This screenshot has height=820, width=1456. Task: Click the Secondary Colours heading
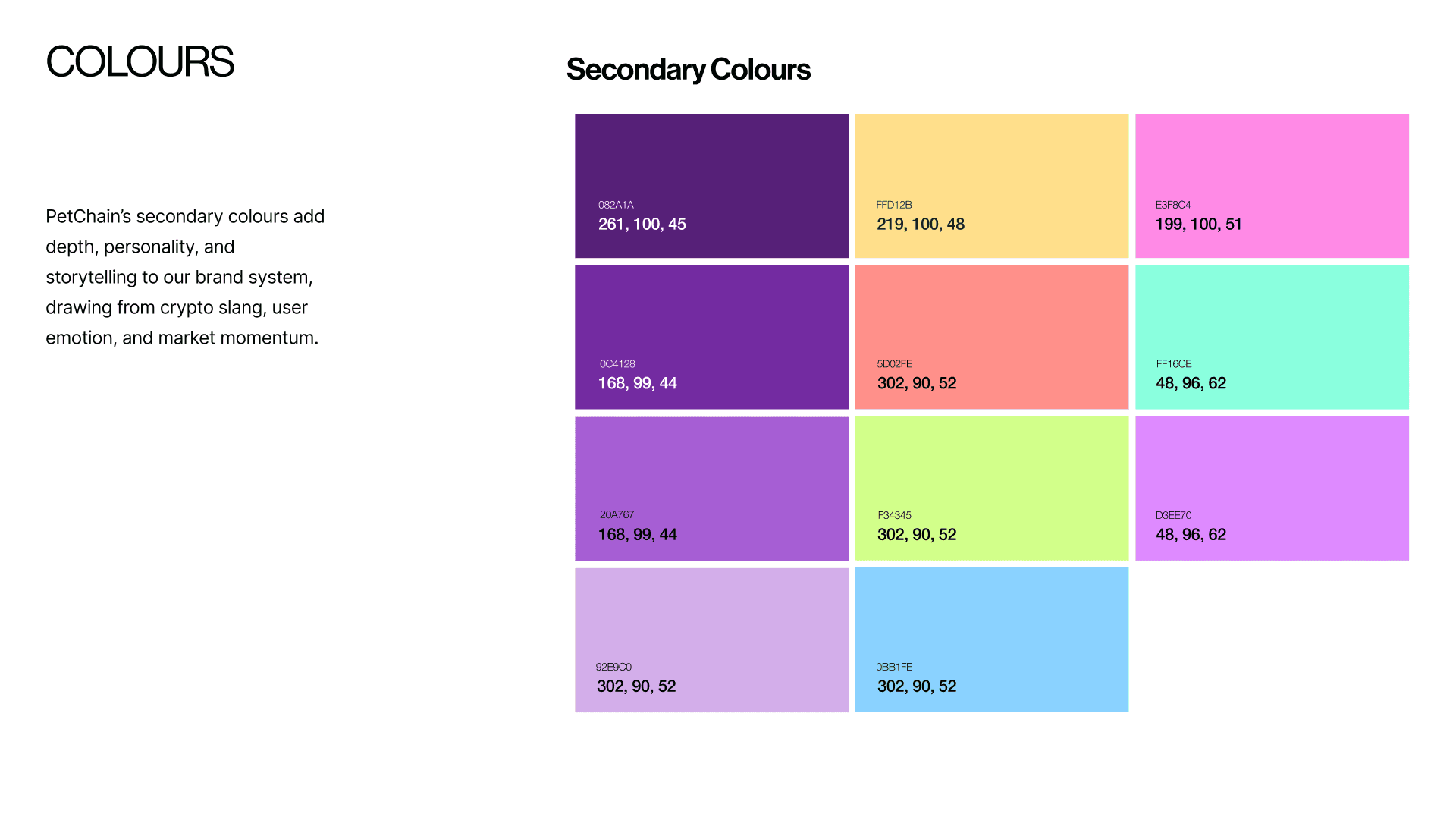[688, 69]
